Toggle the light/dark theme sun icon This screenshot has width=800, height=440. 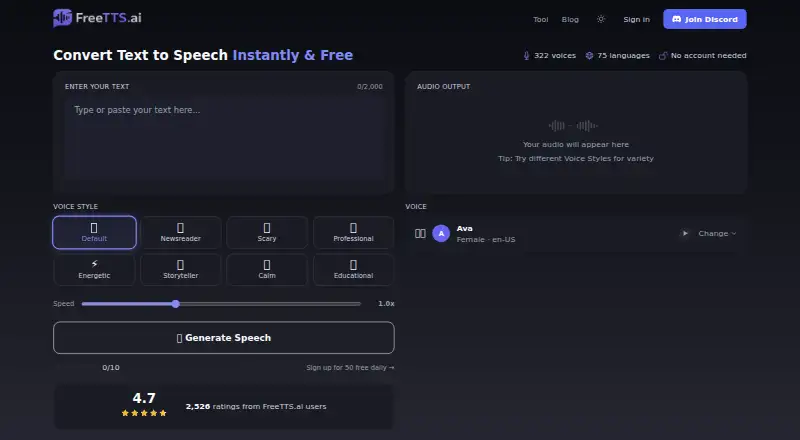coord(601,19)
